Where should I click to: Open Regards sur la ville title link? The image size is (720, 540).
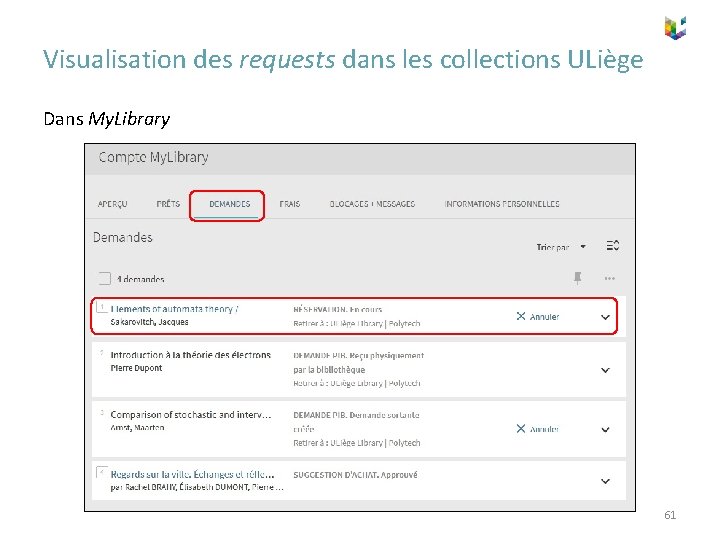192,474
